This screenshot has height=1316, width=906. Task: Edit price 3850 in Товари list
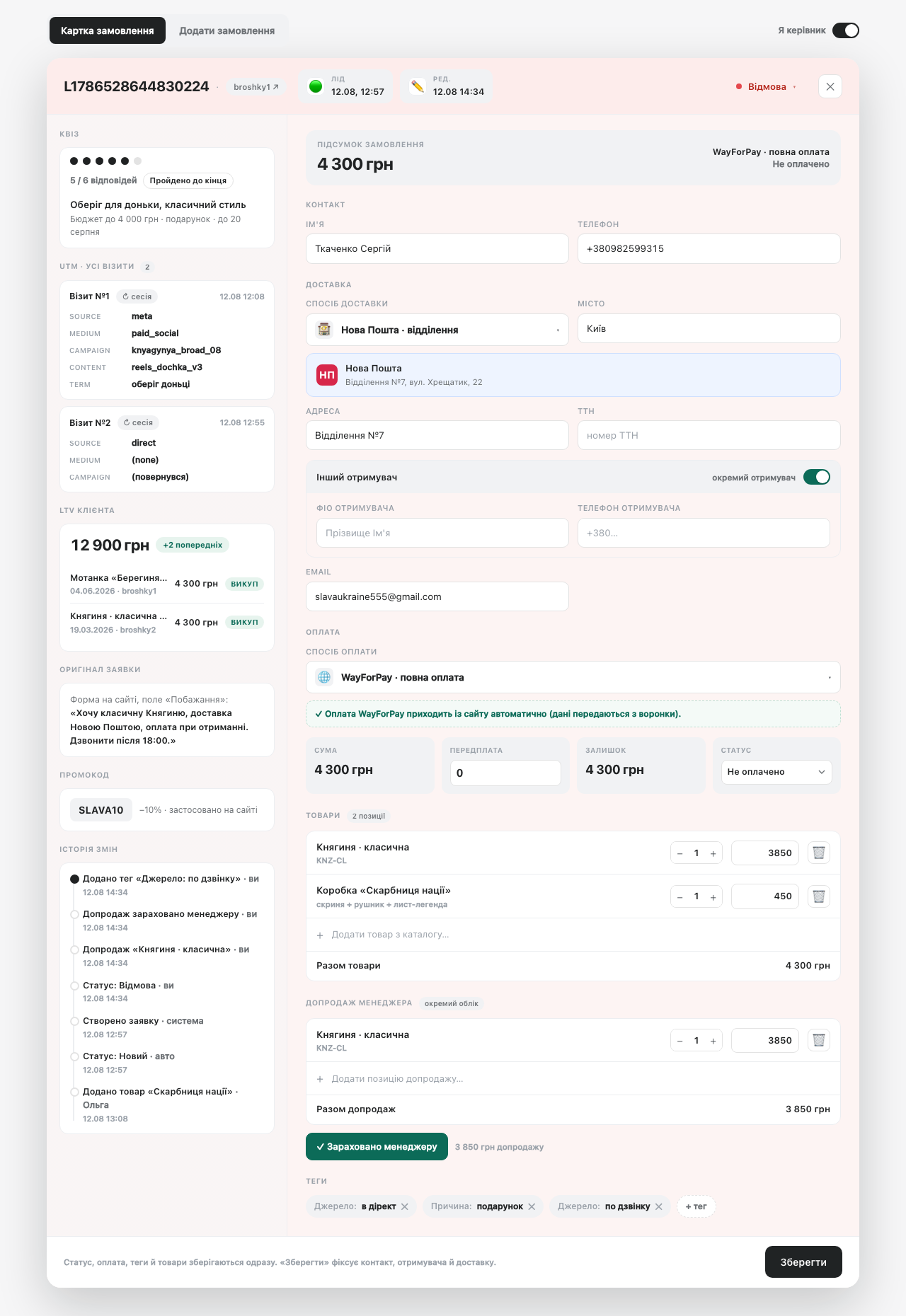click(x=765, y=853)
